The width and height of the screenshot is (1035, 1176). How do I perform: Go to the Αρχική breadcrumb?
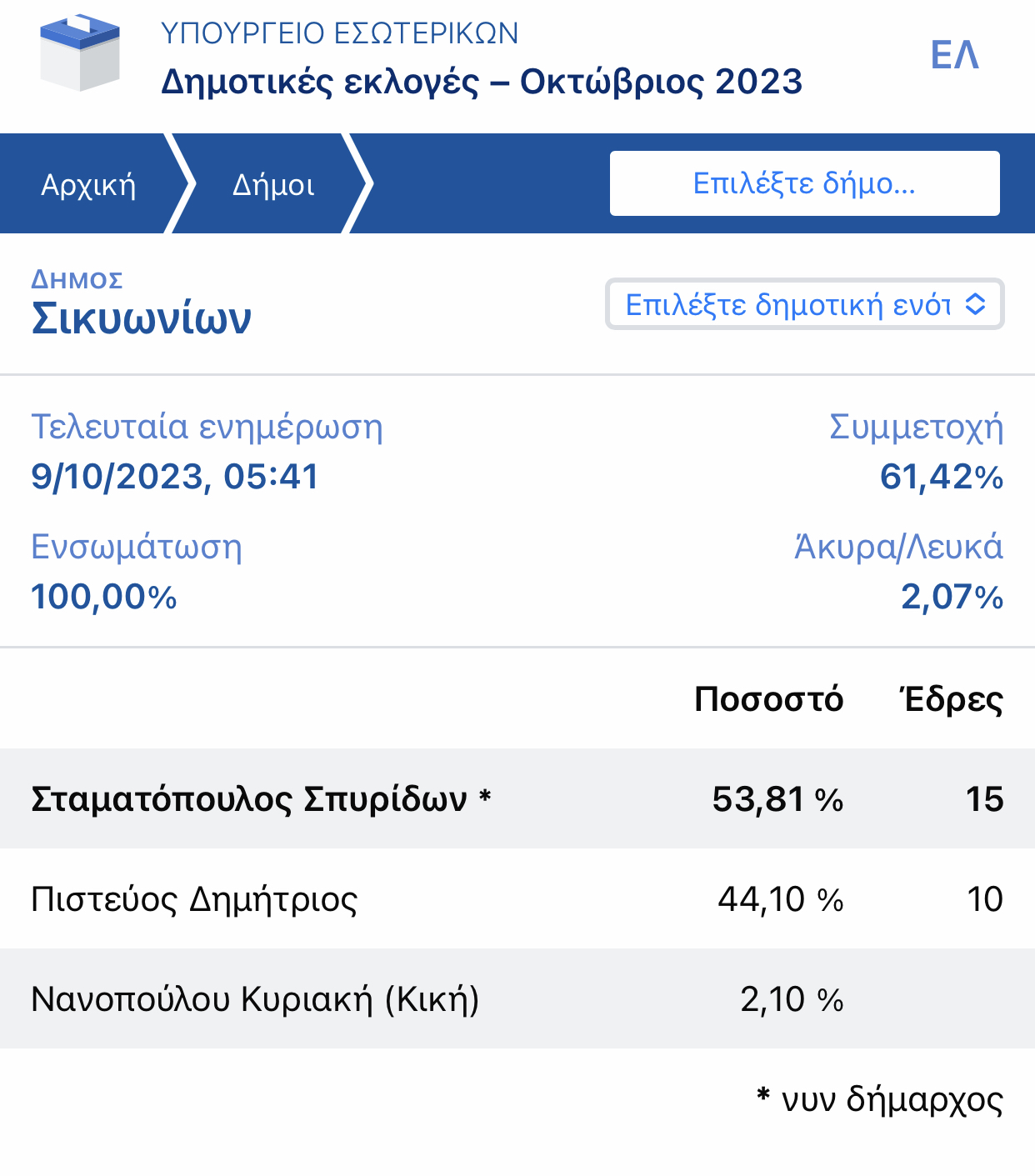tap(88, 184)
